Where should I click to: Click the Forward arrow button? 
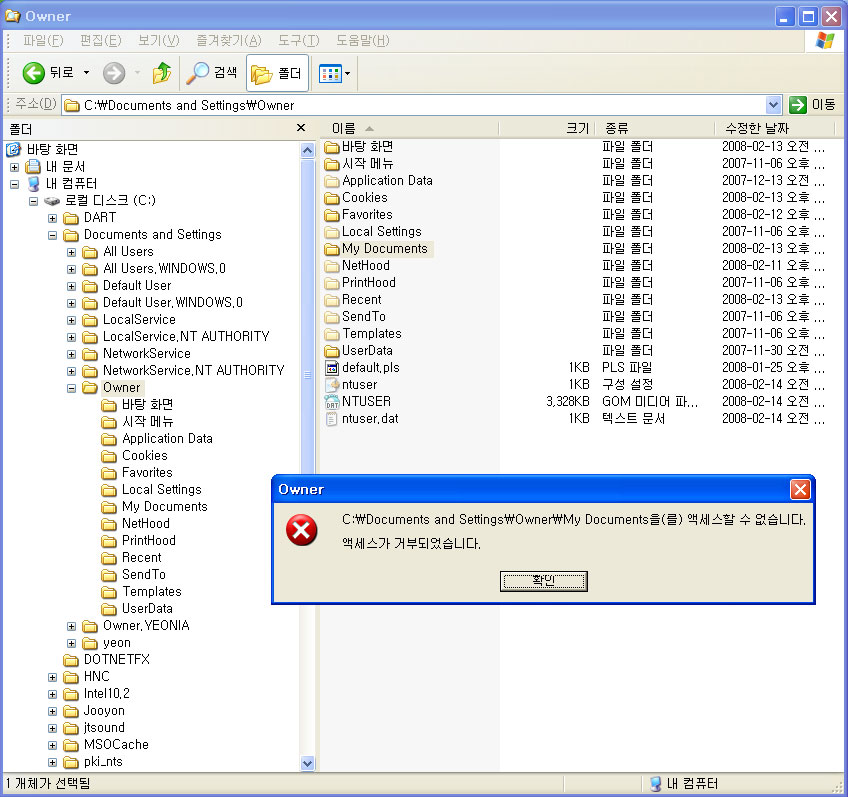pos(114,72)
